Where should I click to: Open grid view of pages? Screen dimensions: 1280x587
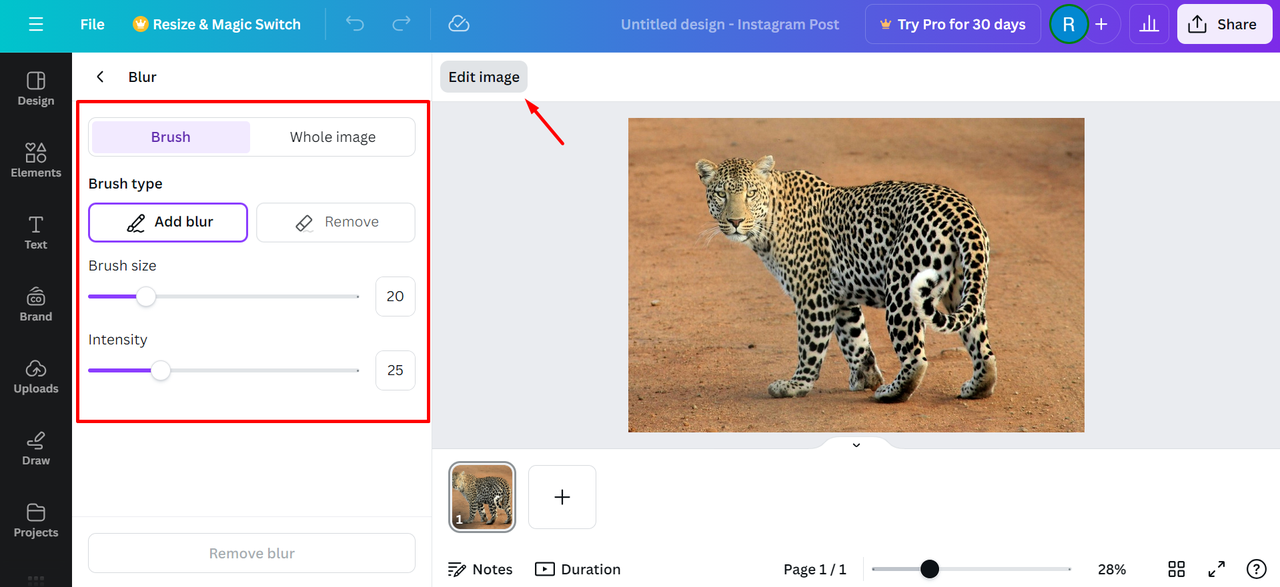[x=1177, y=569]
